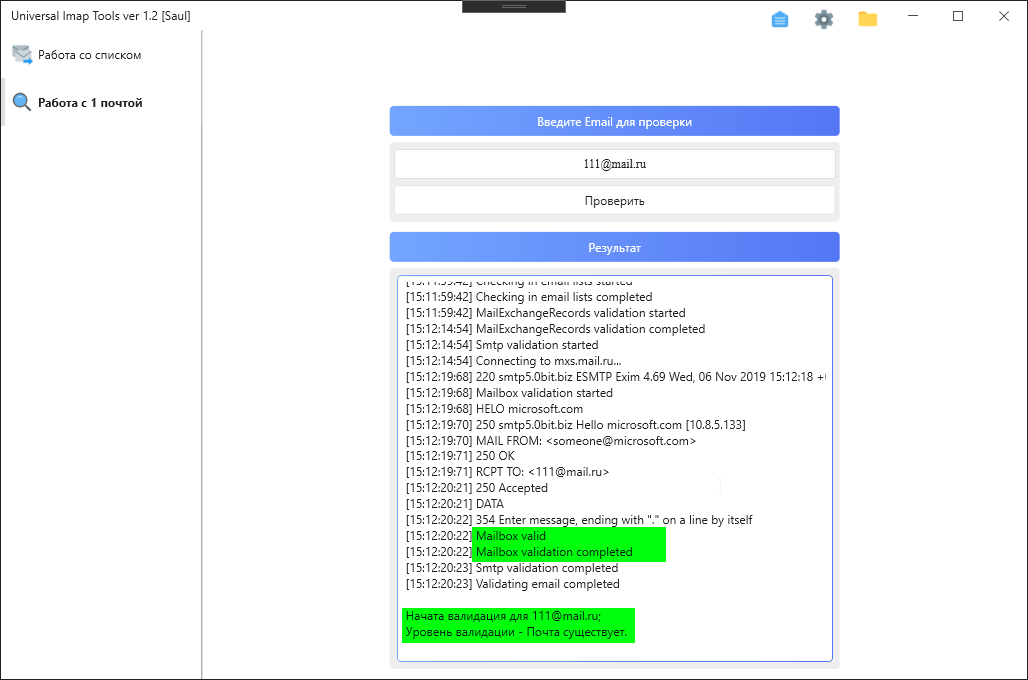Click the highlighted Mailbox valid log line
Viewport: 1028px width, 680px height.
511,536
